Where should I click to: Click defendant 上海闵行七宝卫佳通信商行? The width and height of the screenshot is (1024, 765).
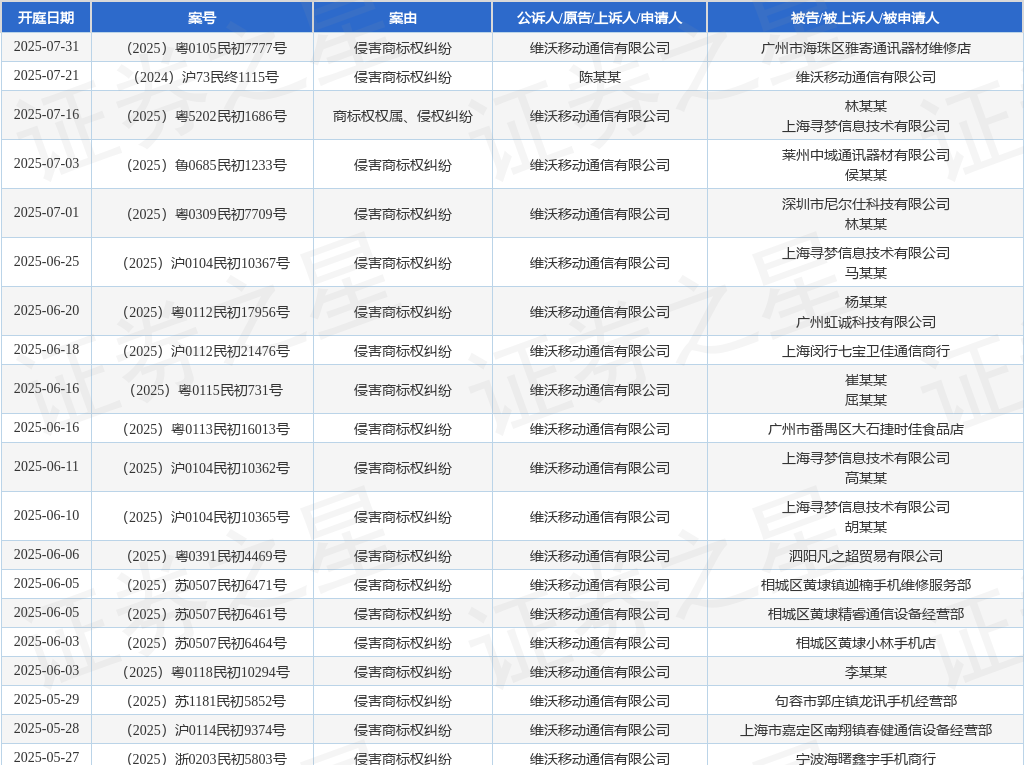865,351
